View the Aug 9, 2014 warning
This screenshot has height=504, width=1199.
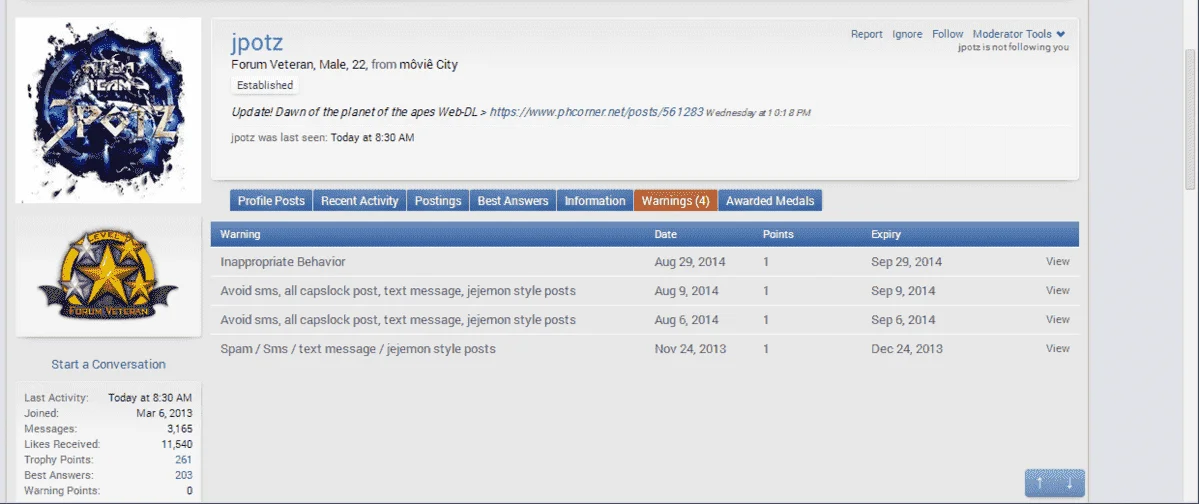(1058, 291)
